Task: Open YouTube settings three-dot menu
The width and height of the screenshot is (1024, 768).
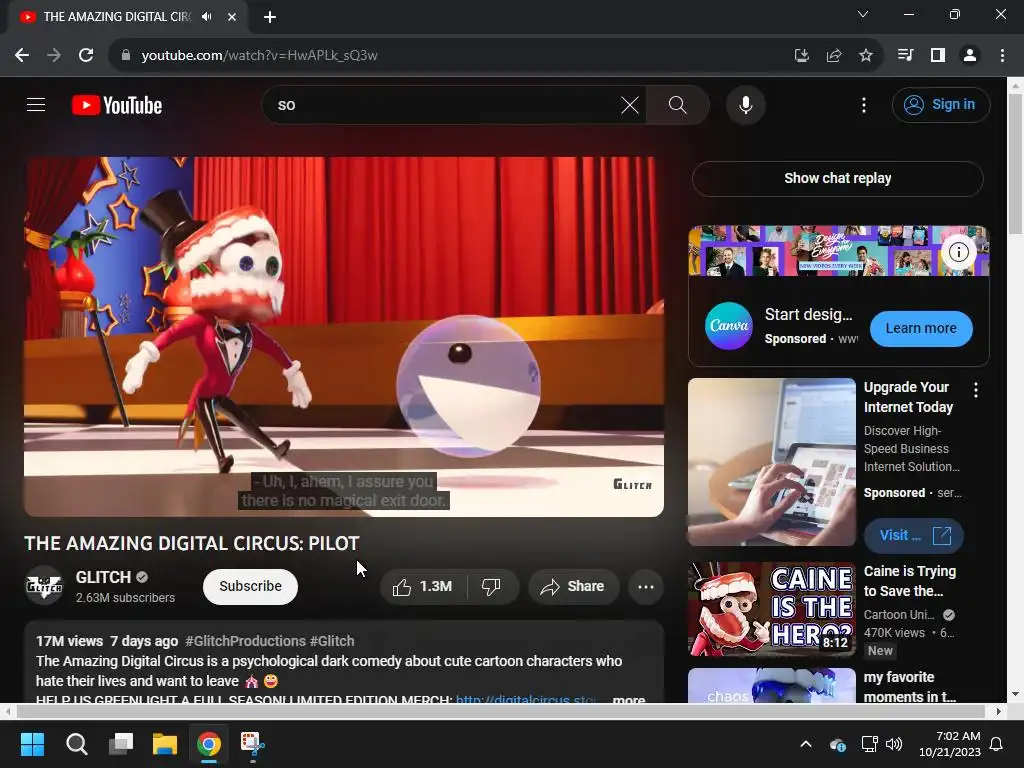Action: click(864, 104)
